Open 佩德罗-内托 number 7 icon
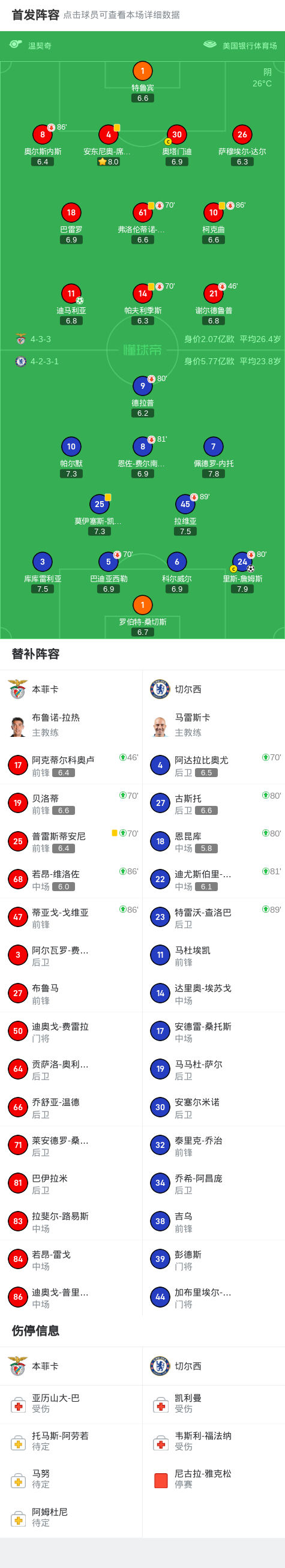Screen dimensions: 285x1568 pyautogui.click(x=213, y=446)
